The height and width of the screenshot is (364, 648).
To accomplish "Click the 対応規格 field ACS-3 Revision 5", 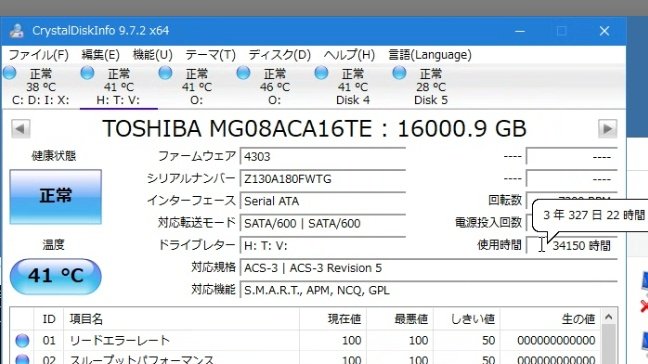I will (x=429, y=268).
